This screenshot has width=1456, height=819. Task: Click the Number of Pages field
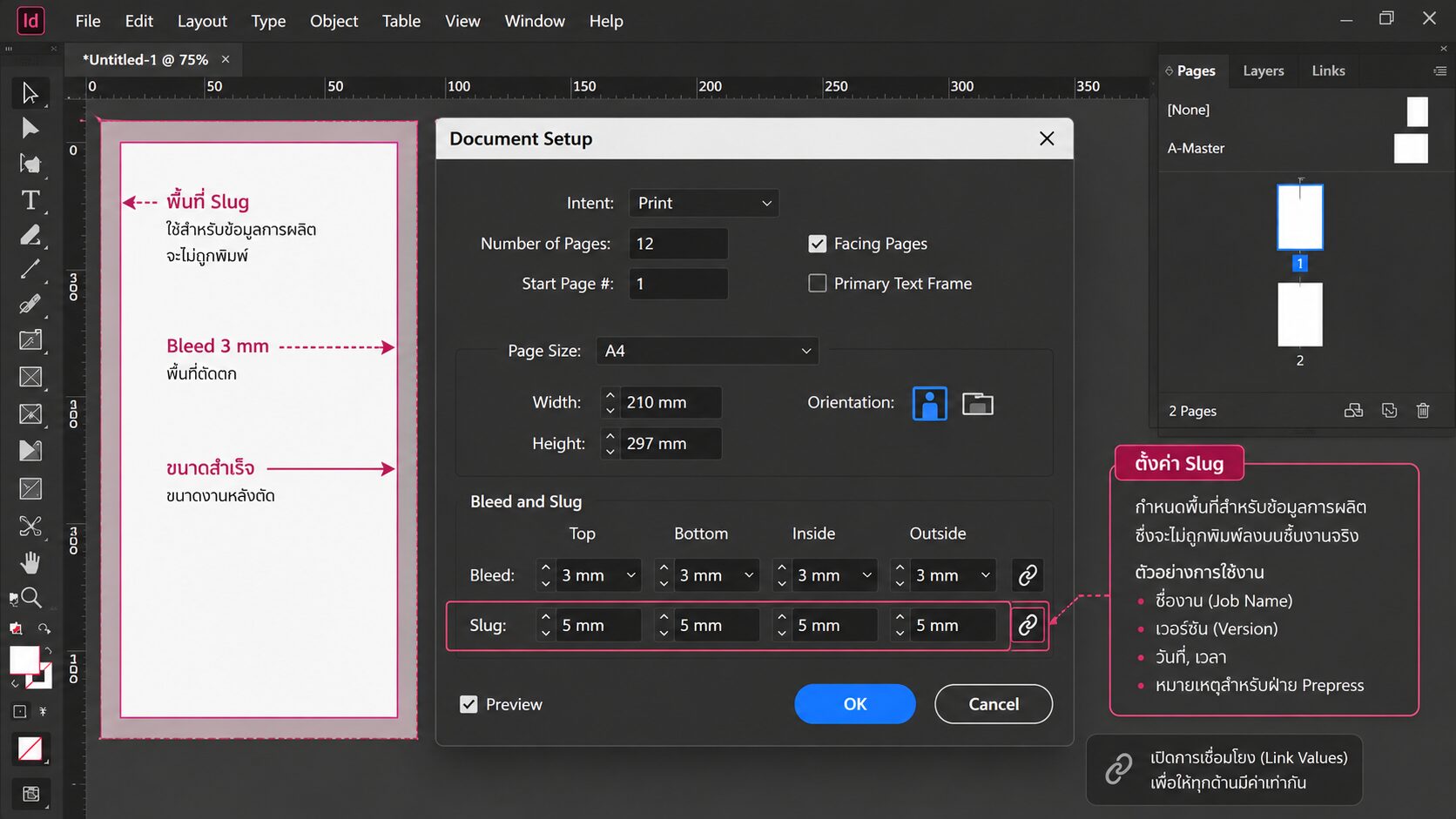(678, 244)
